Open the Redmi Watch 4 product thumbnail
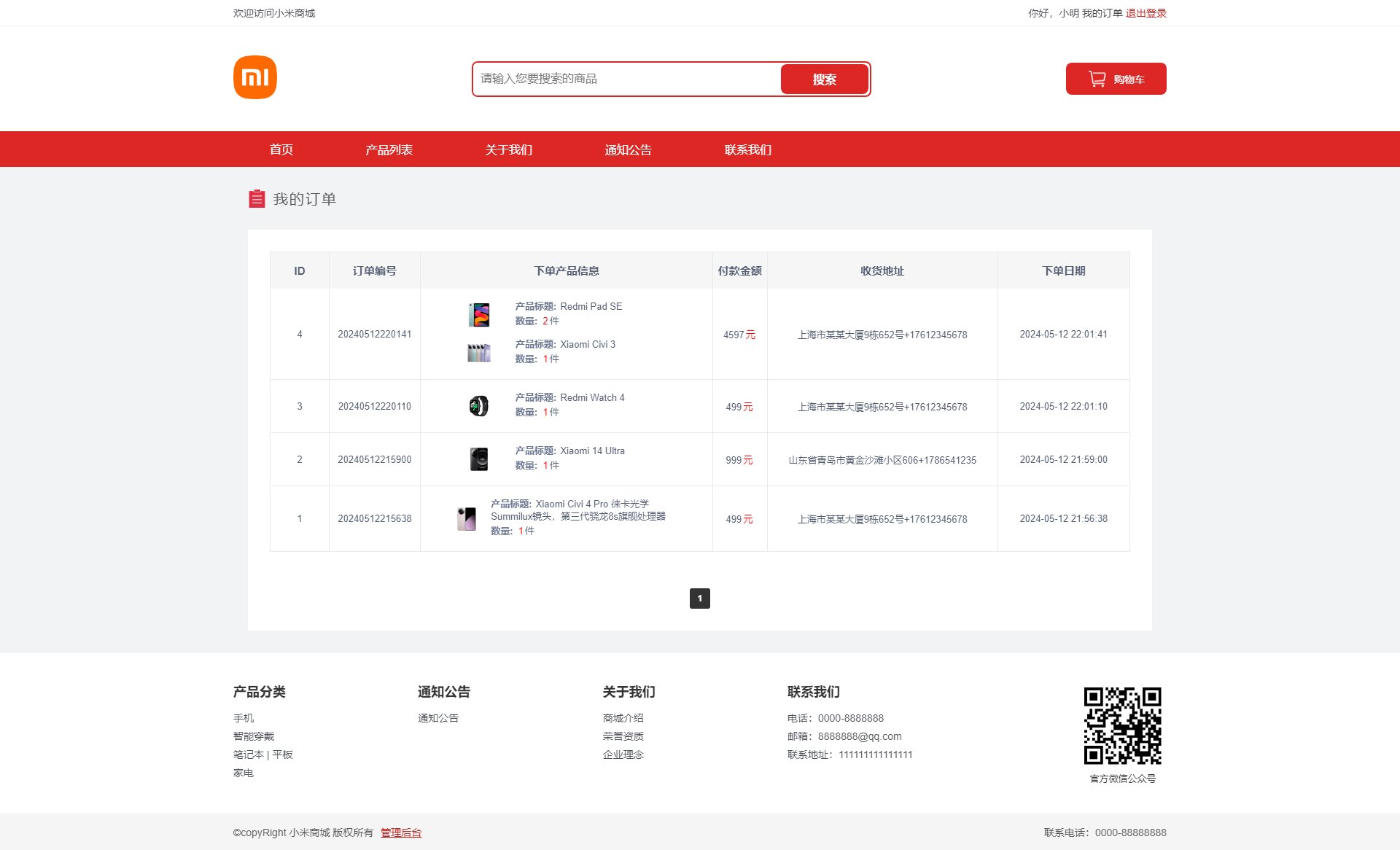Viewport: 1400px width, 850px height. (479, 405)
